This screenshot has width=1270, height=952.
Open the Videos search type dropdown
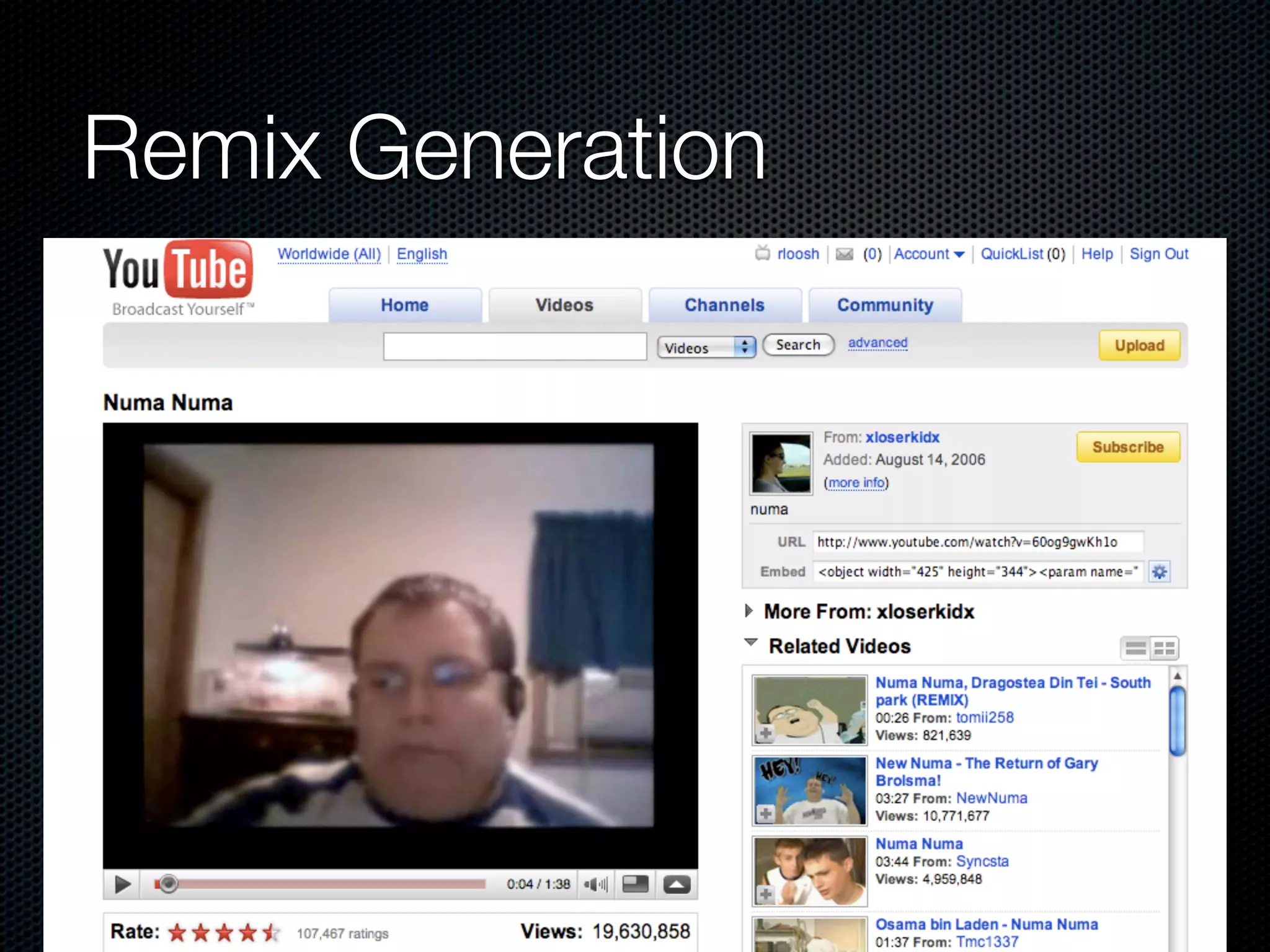[706, 347]
